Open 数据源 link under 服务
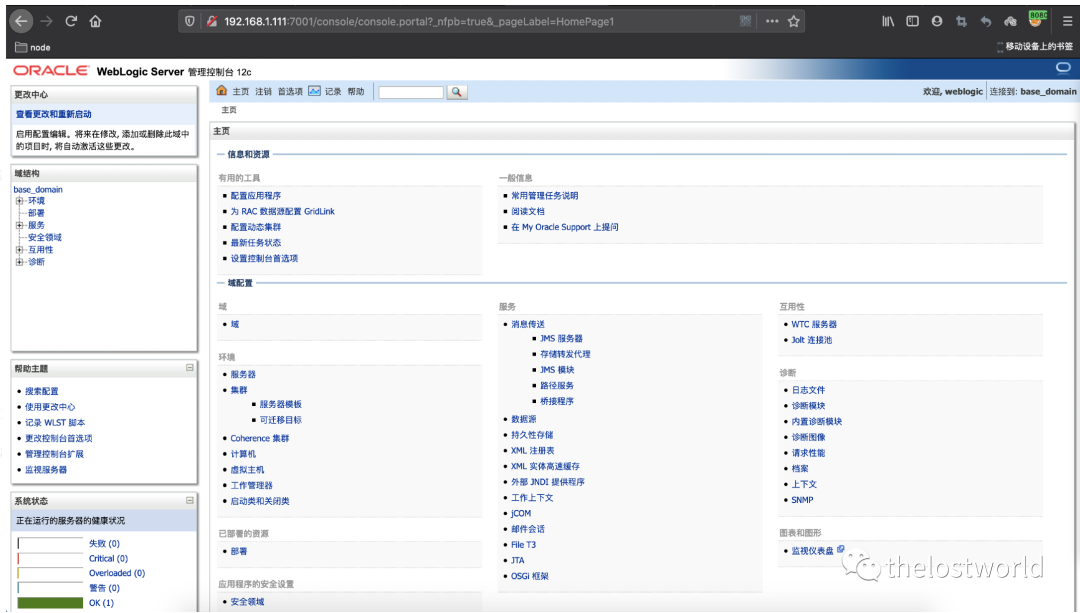Viewport: 1080px width, 613px height. coord(523,419)
